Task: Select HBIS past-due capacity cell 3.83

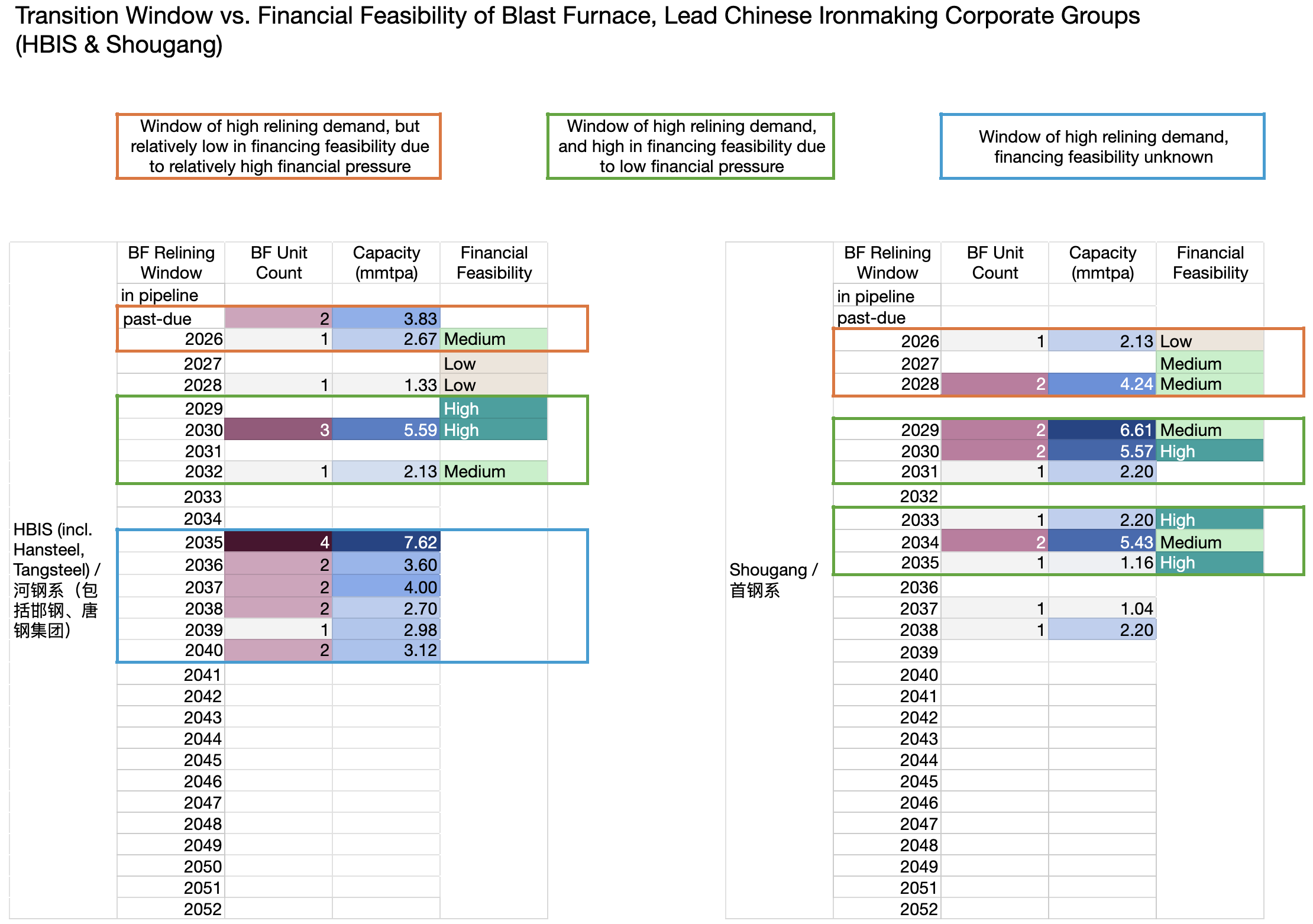Action: pyautogui.click(x=386, y=318)
